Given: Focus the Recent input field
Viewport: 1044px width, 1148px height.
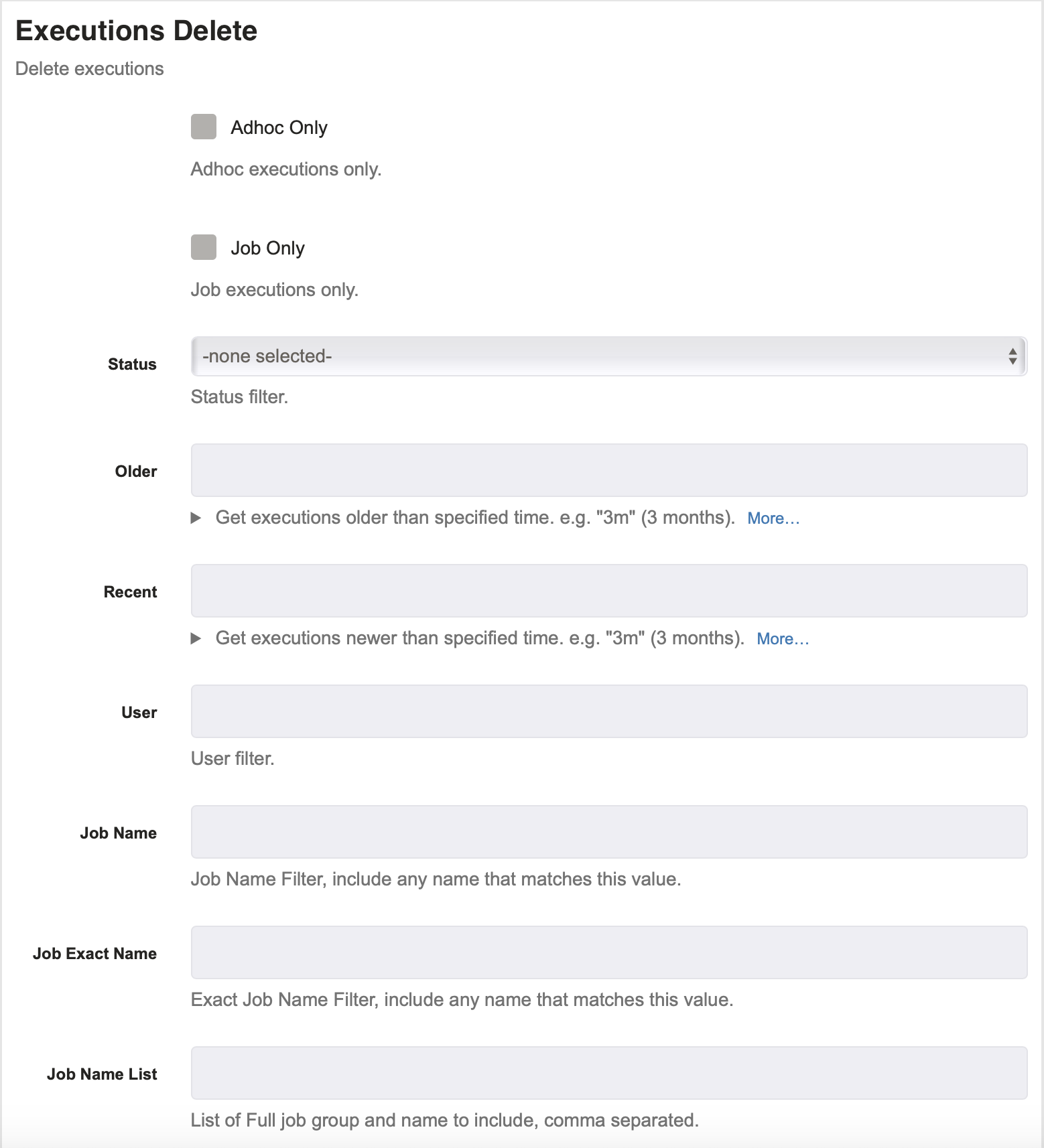Looking at the screenshot, I should click(x=609, y=591).
